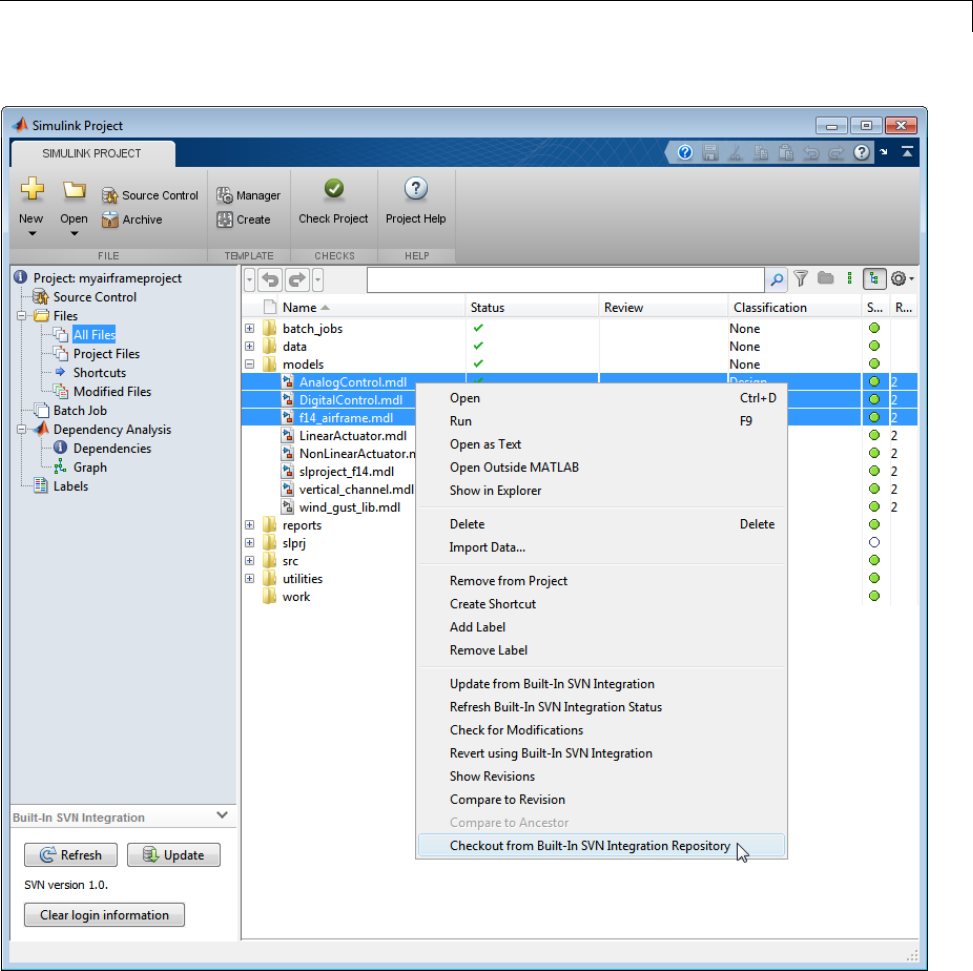This screenshot has height=971, width=973.
Task: Open Batch Job node
Action: (80, 410)
